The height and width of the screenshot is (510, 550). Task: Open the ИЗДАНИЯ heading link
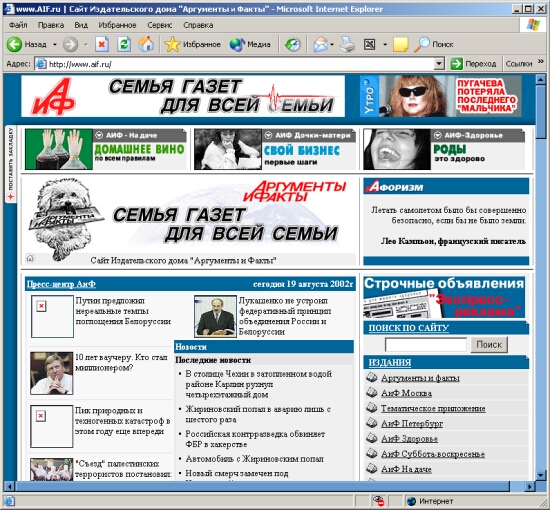coord(389,363)
